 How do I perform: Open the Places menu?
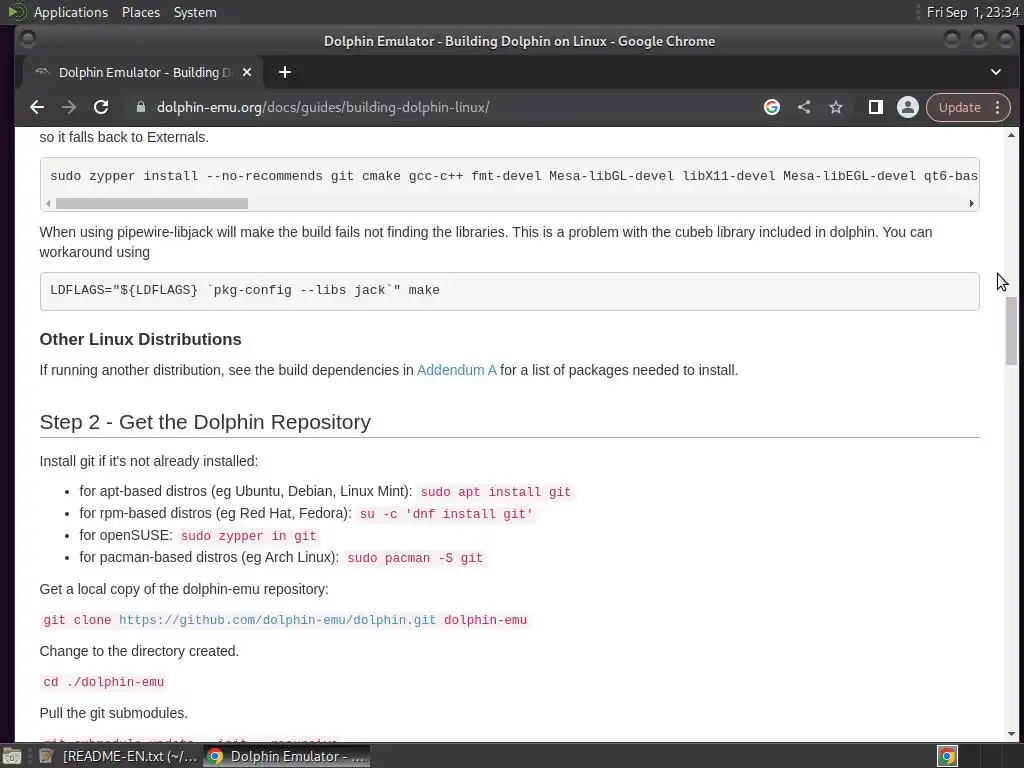(x=141, y=12)
